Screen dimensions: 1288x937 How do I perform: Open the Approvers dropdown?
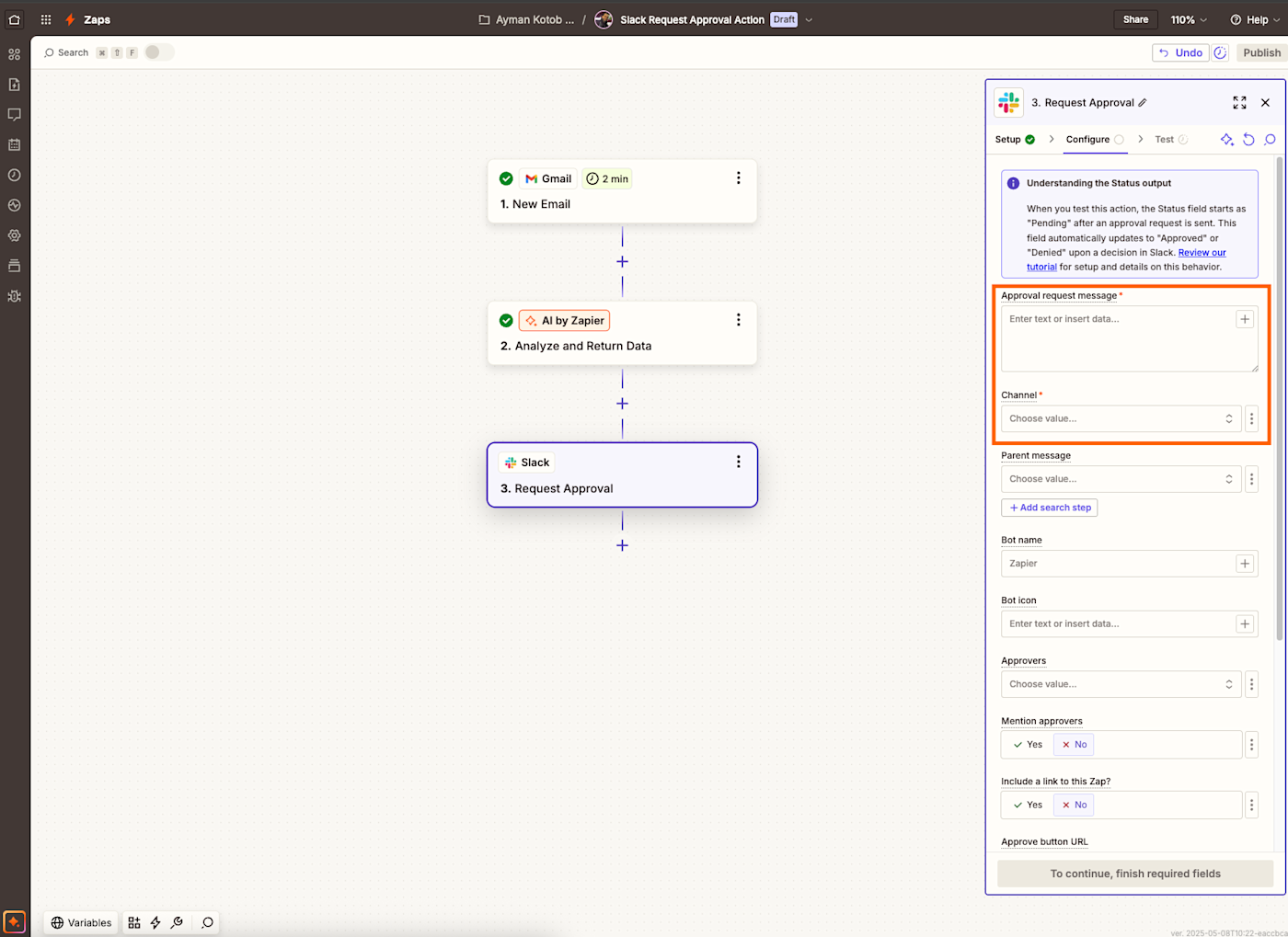click(1121, 684)
